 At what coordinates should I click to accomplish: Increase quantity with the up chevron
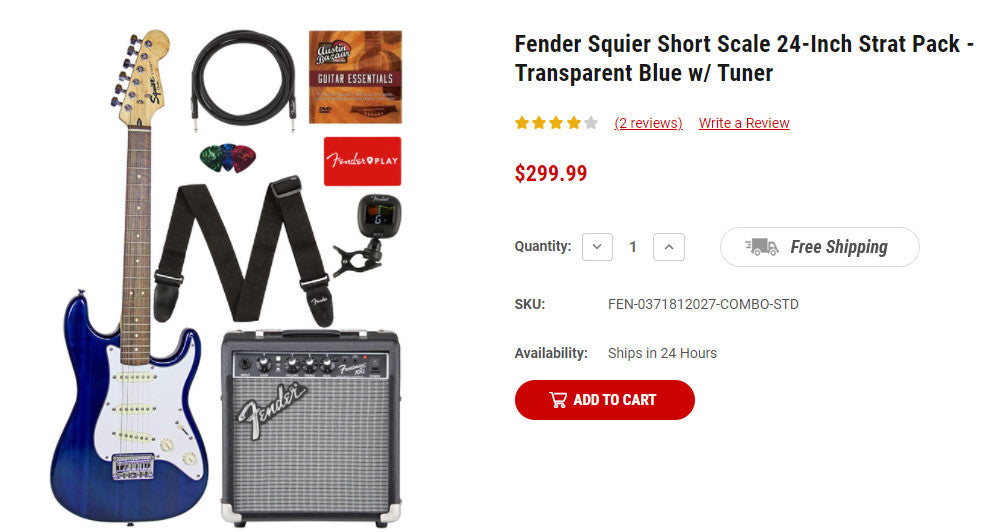point(669,247)
